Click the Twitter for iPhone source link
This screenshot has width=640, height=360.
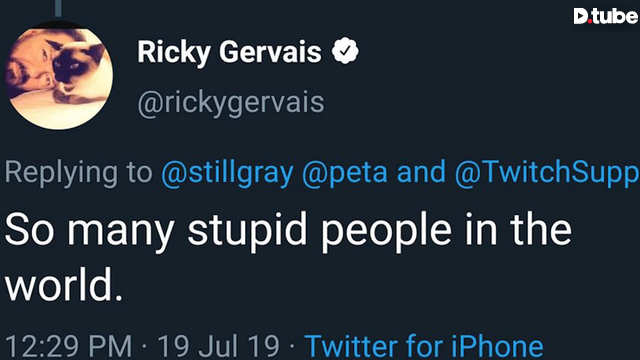(x=424, y=346)
